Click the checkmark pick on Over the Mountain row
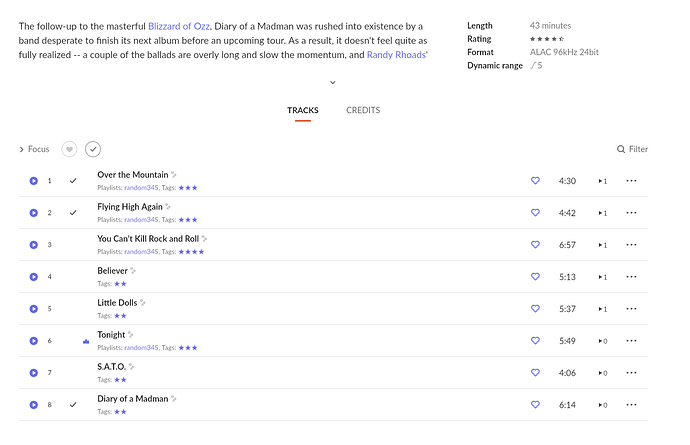The width and height of the screenshot is (690, 445). pyautogui.click(x=73, y=180)
